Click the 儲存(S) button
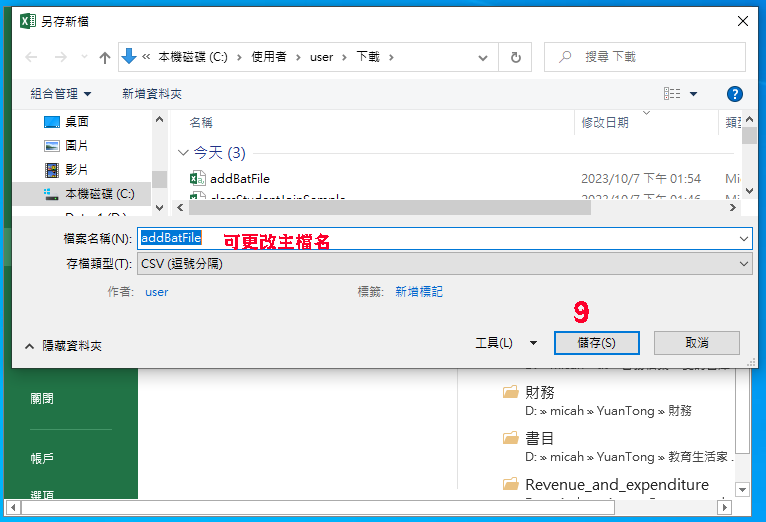 click(596, 343)
